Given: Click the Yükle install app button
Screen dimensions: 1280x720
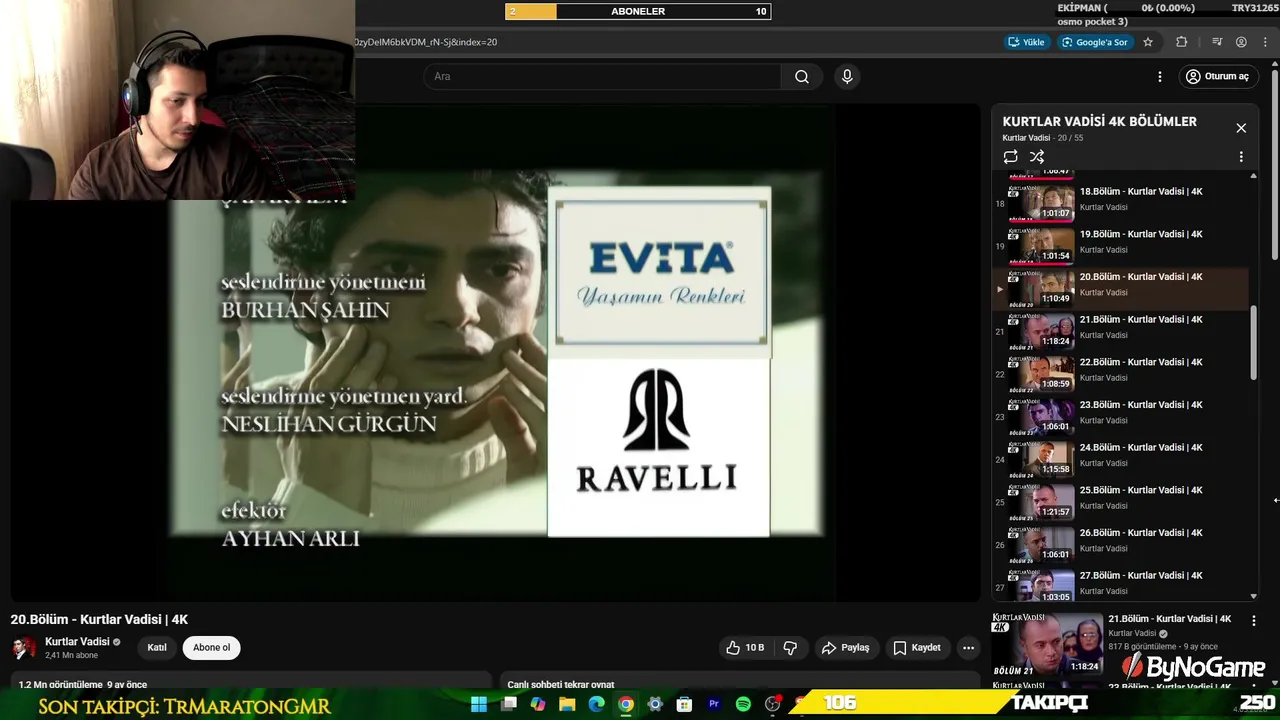Looking at the screenshot, I should (x=1027, y=42).
